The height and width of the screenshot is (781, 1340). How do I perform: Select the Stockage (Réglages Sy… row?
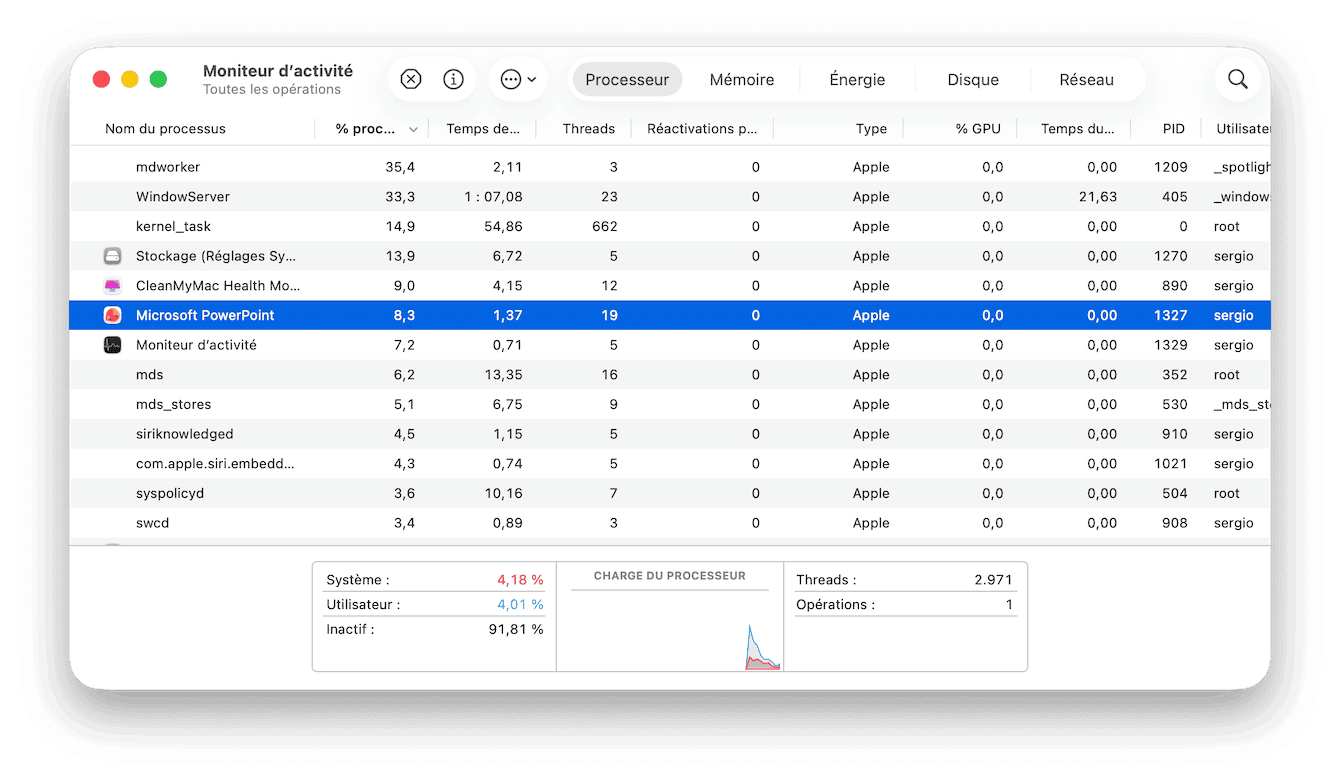coord(670,256)
